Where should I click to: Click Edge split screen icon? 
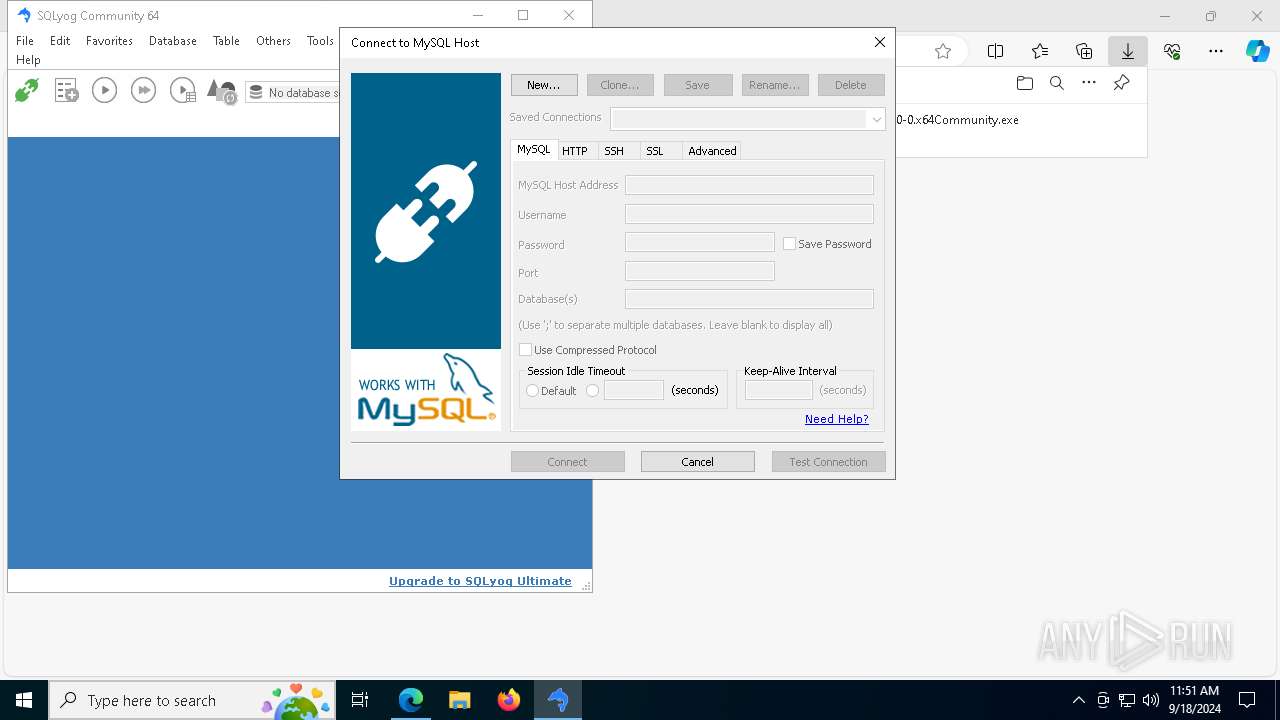(996, 51)
